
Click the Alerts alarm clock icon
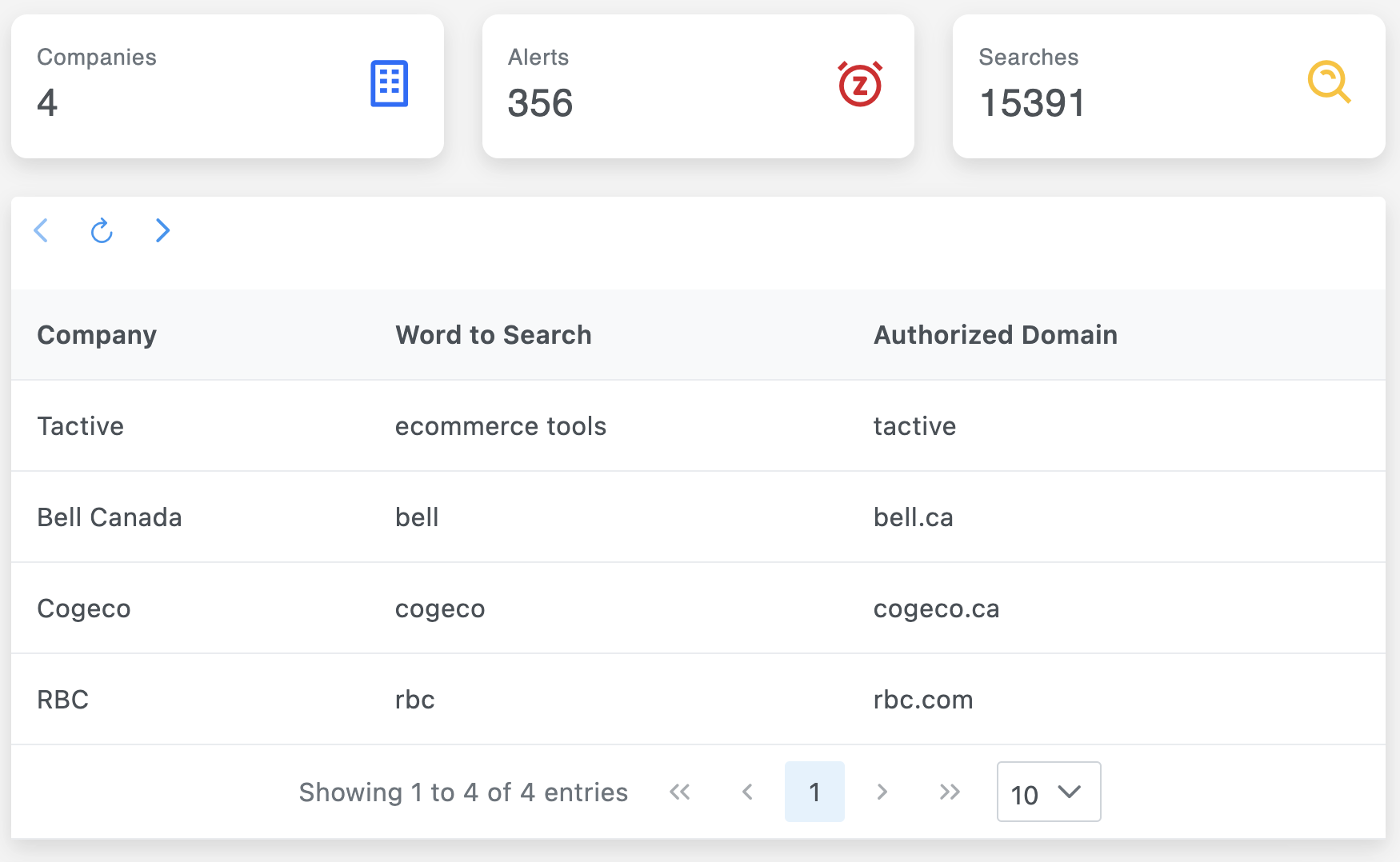point(858,83)
